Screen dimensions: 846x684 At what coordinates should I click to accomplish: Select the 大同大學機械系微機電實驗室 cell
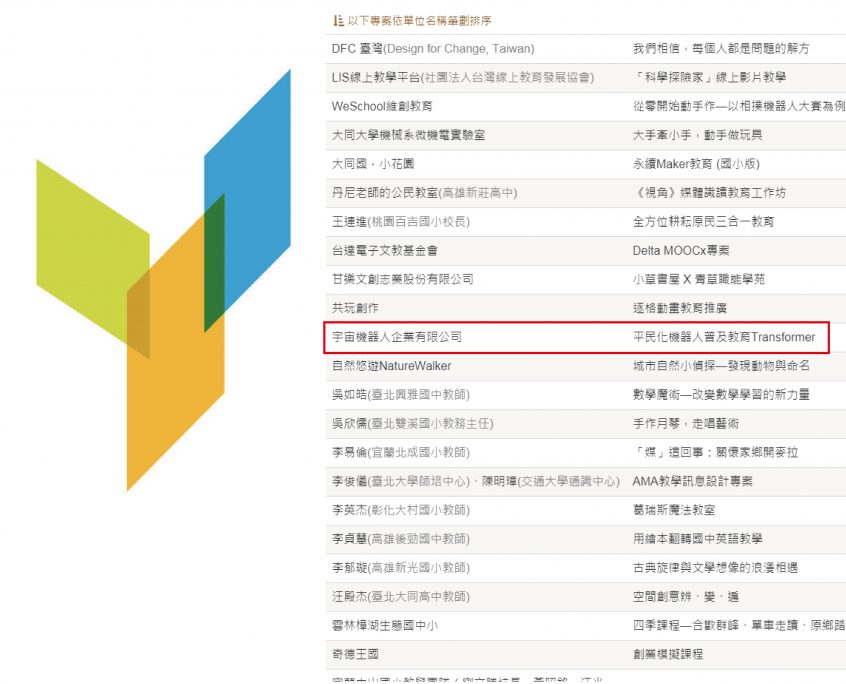[x=408, y=135]
